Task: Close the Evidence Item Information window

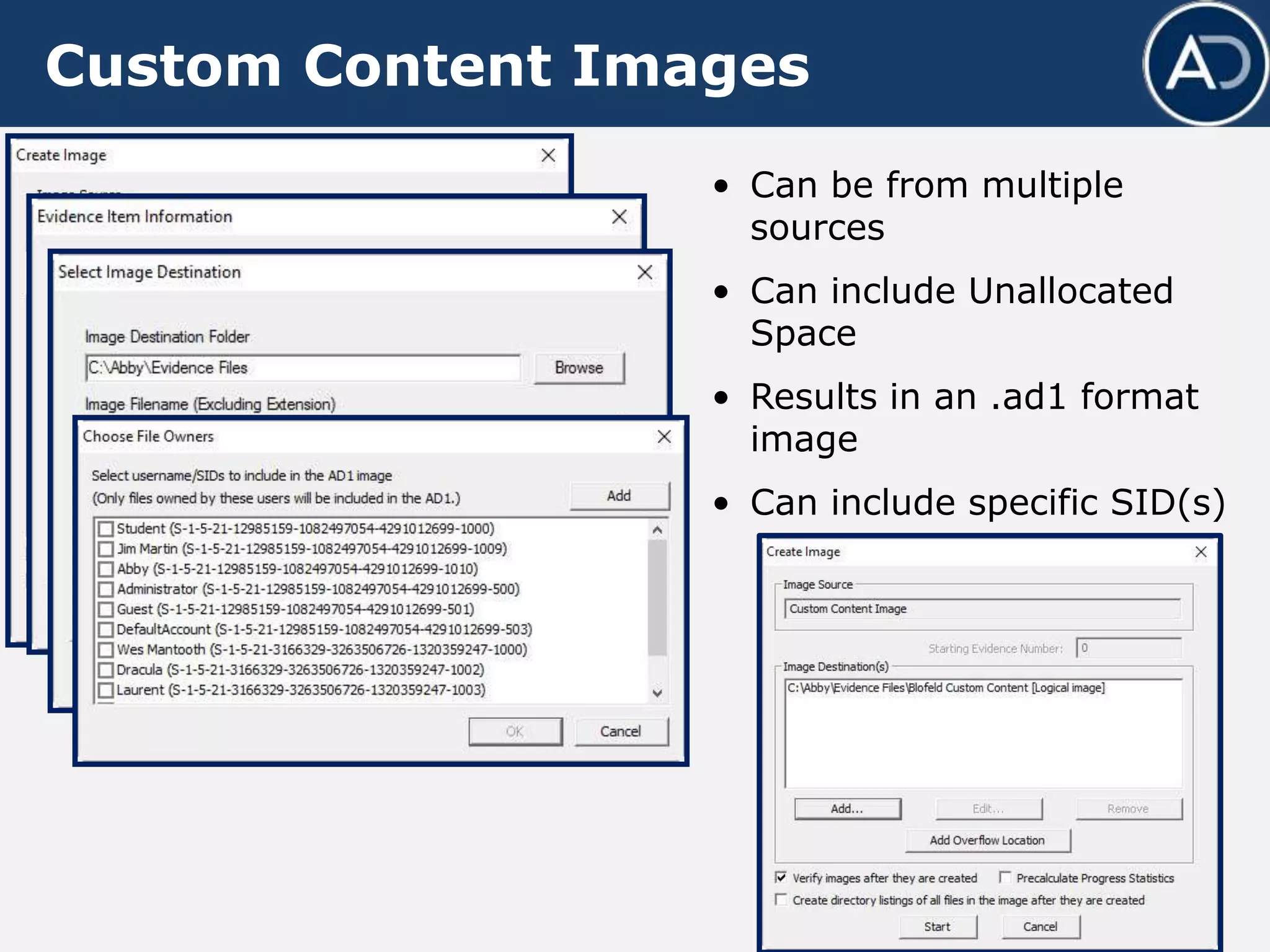Action: [619, 217]
